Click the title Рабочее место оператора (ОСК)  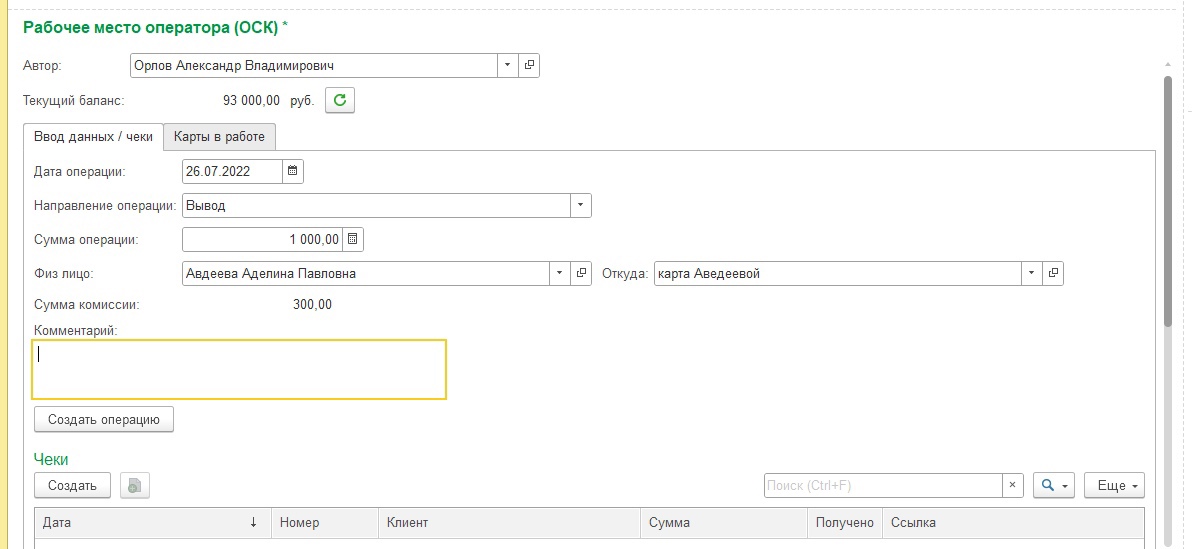pyautogui.click(x=151, y=27)
